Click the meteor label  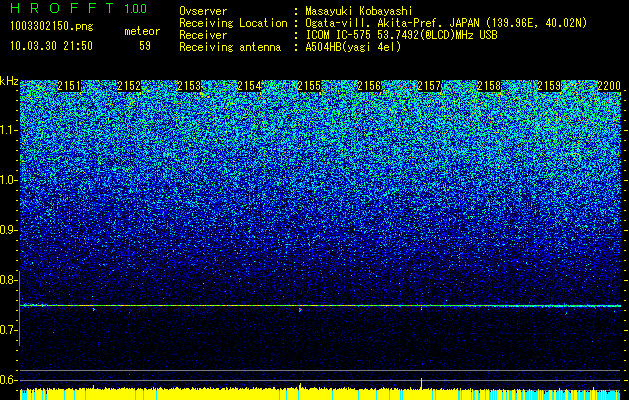tap(142, 31)
